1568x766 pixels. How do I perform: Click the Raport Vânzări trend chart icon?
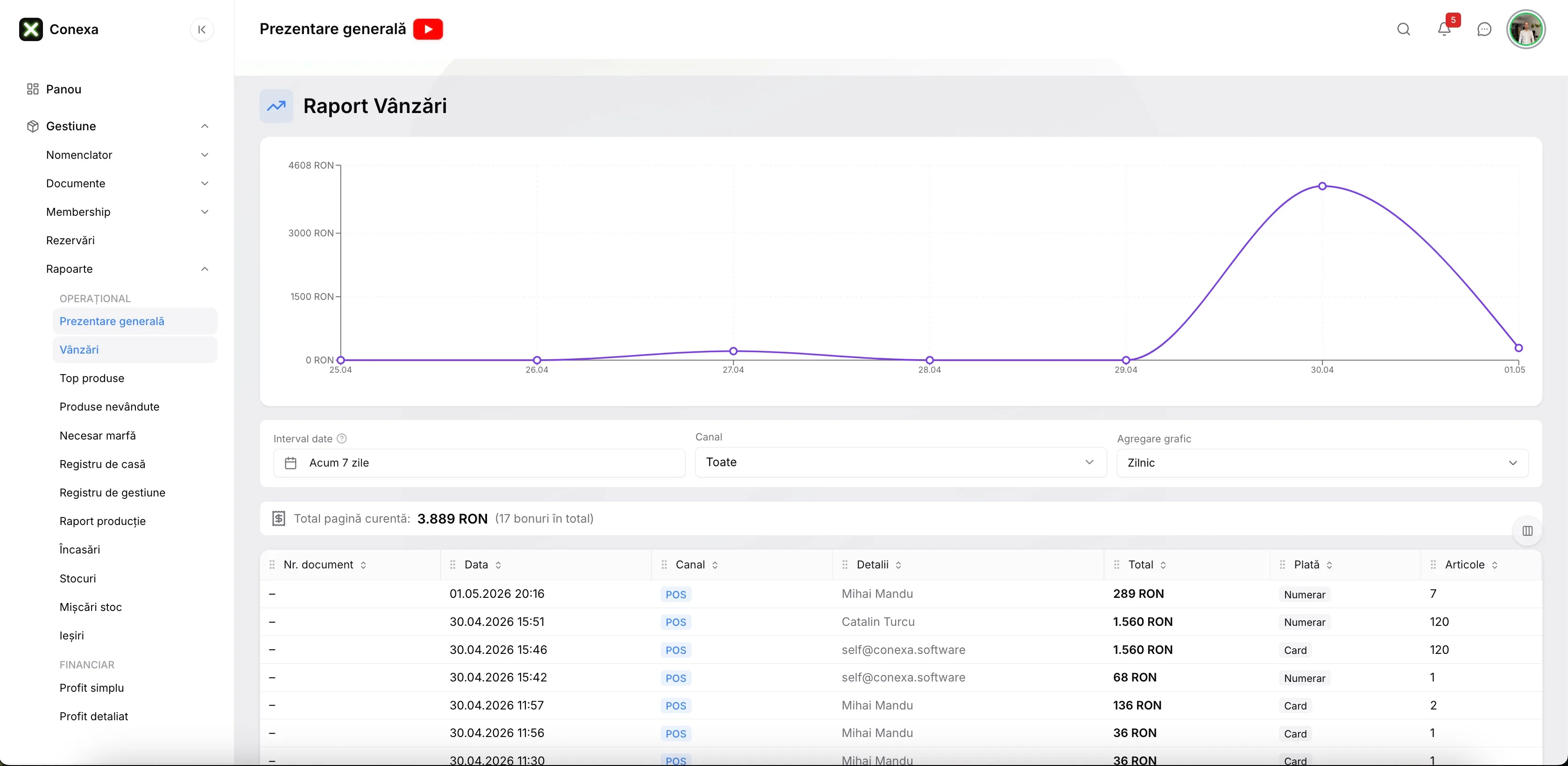point(276,106)
